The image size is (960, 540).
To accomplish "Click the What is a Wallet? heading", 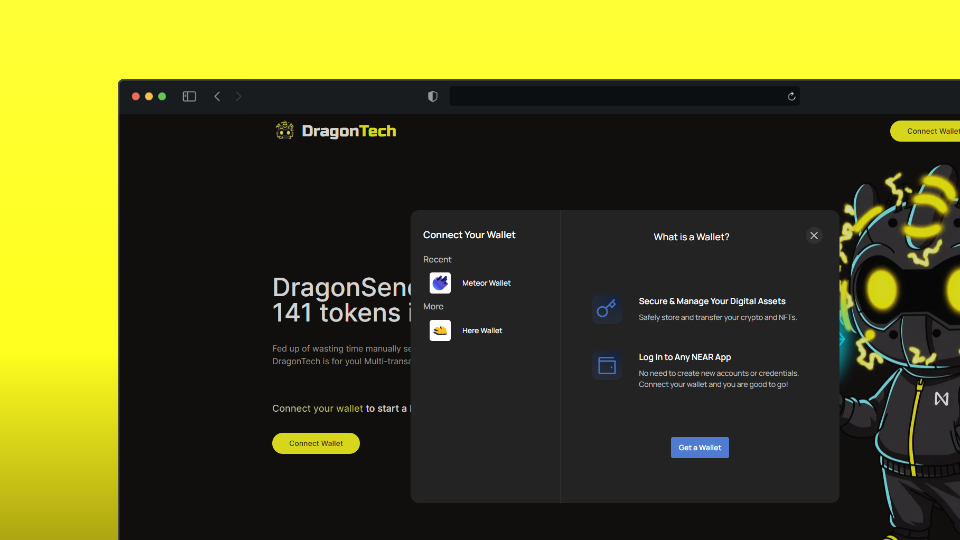I will [x=691, y=237].
